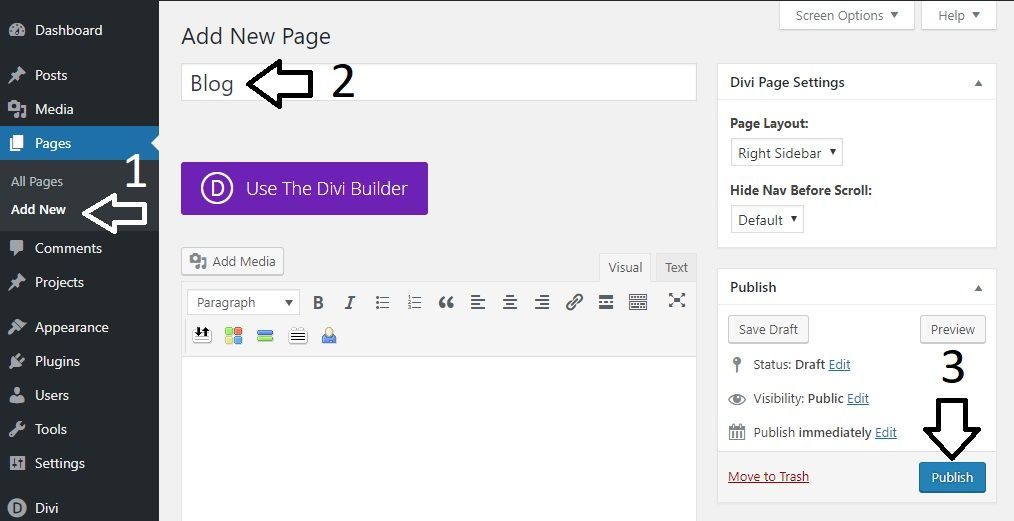Click the blue Publish button
The height and width of the screenshot is (521, 1014).
(952, 477)
